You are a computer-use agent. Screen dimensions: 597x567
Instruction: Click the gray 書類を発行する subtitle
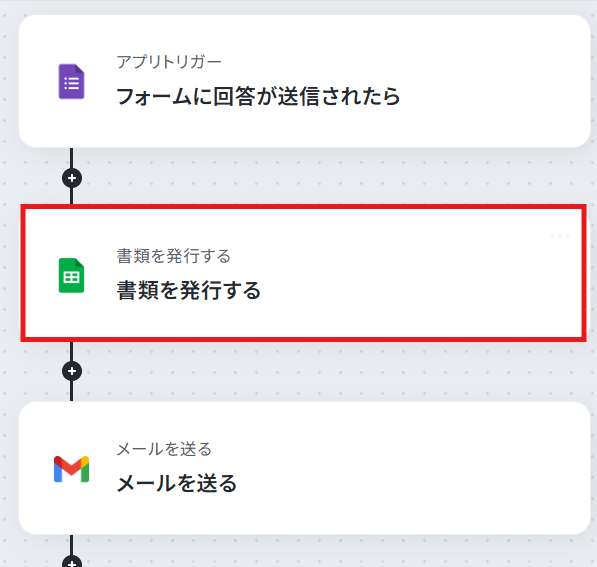[174, 256]
